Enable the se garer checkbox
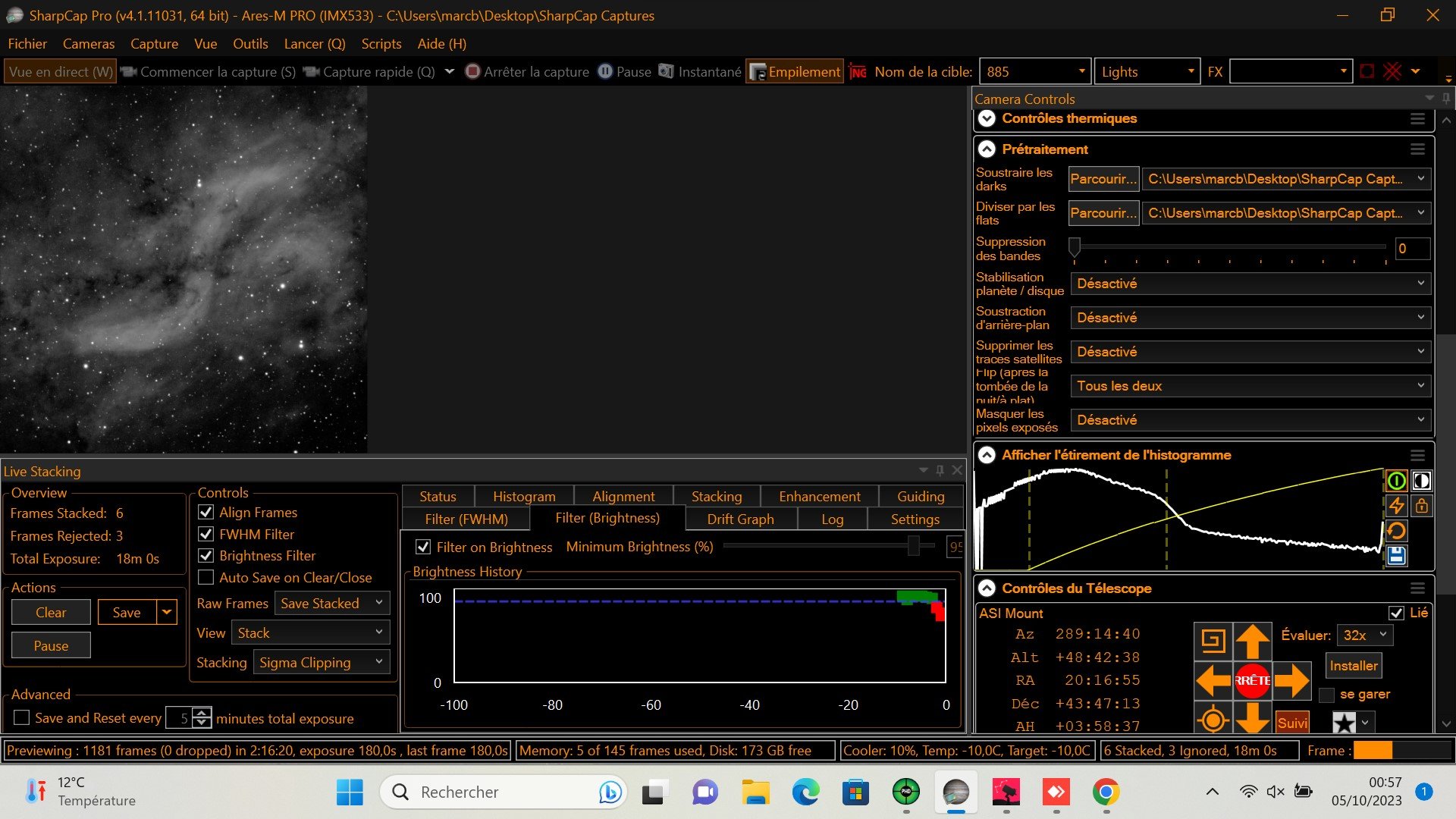The image size is (1456, 819). click(1326, 695)
